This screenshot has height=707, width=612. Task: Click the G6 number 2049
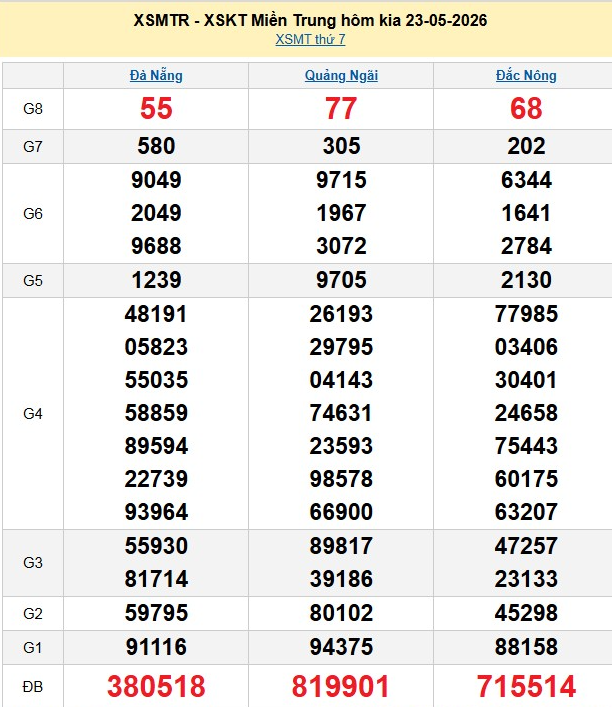pos(156,213)
